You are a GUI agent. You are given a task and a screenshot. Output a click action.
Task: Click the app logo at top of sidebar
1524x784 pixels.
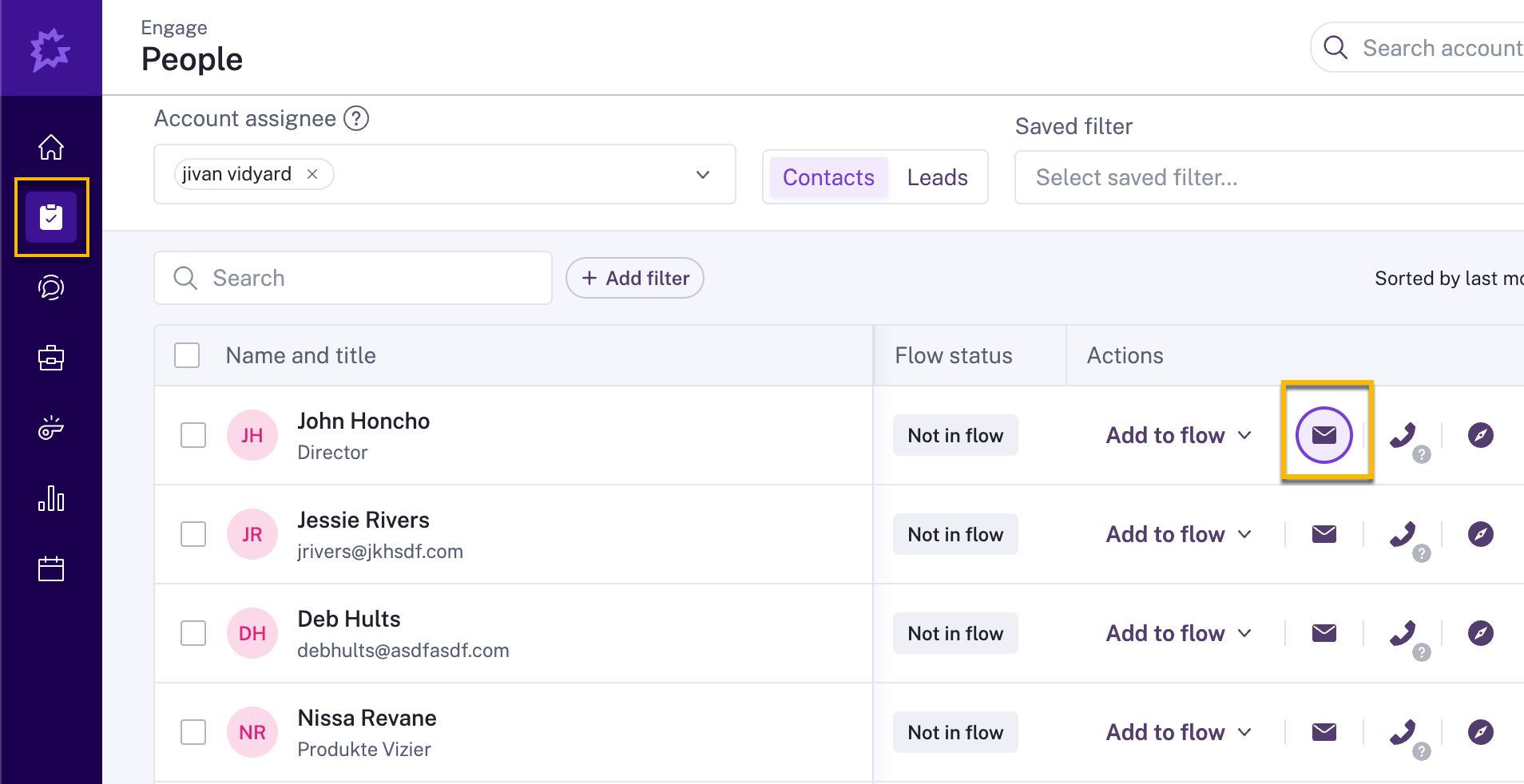click(51, 49)
